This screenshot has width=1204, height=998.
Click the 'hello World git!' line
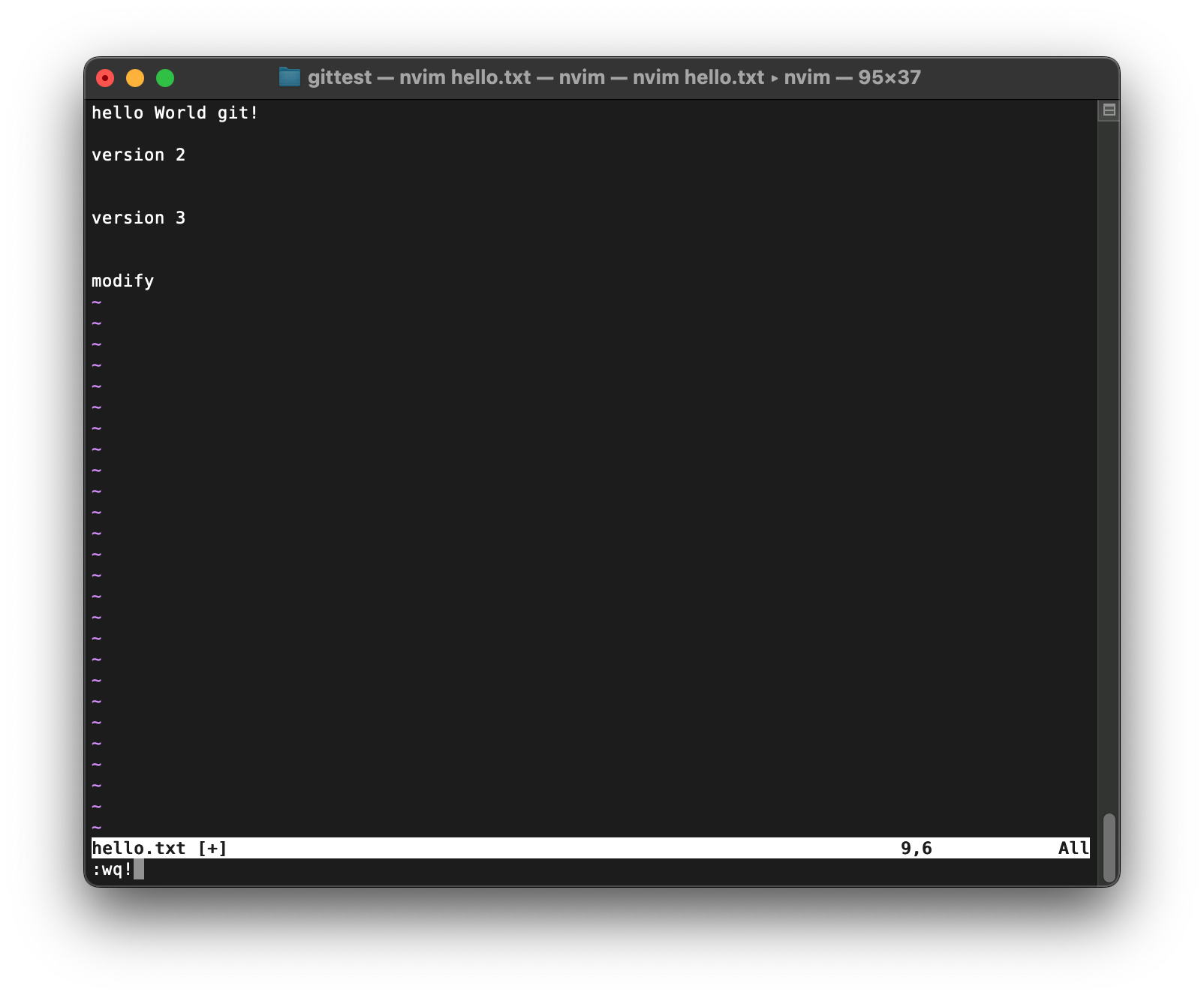pos(175,113)
